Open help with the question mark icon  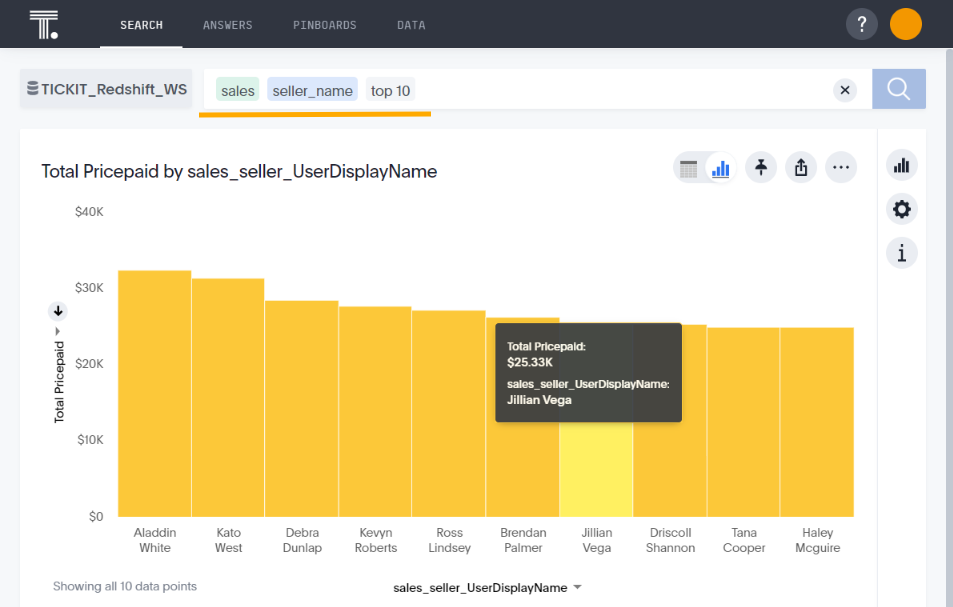coord(861,23)
